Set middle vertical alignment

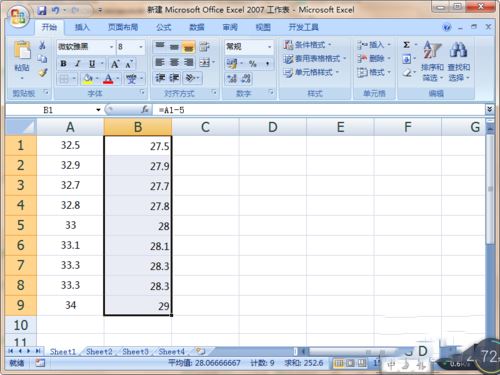click(x=174, y=46)
